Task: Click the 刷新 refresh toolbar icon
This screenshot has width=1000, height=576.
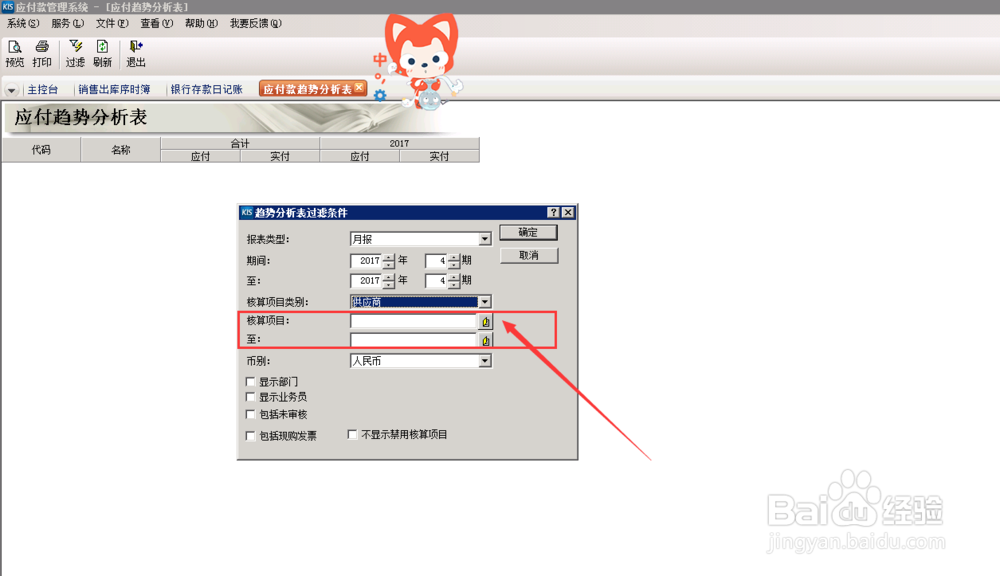Action: click(102, 52)
